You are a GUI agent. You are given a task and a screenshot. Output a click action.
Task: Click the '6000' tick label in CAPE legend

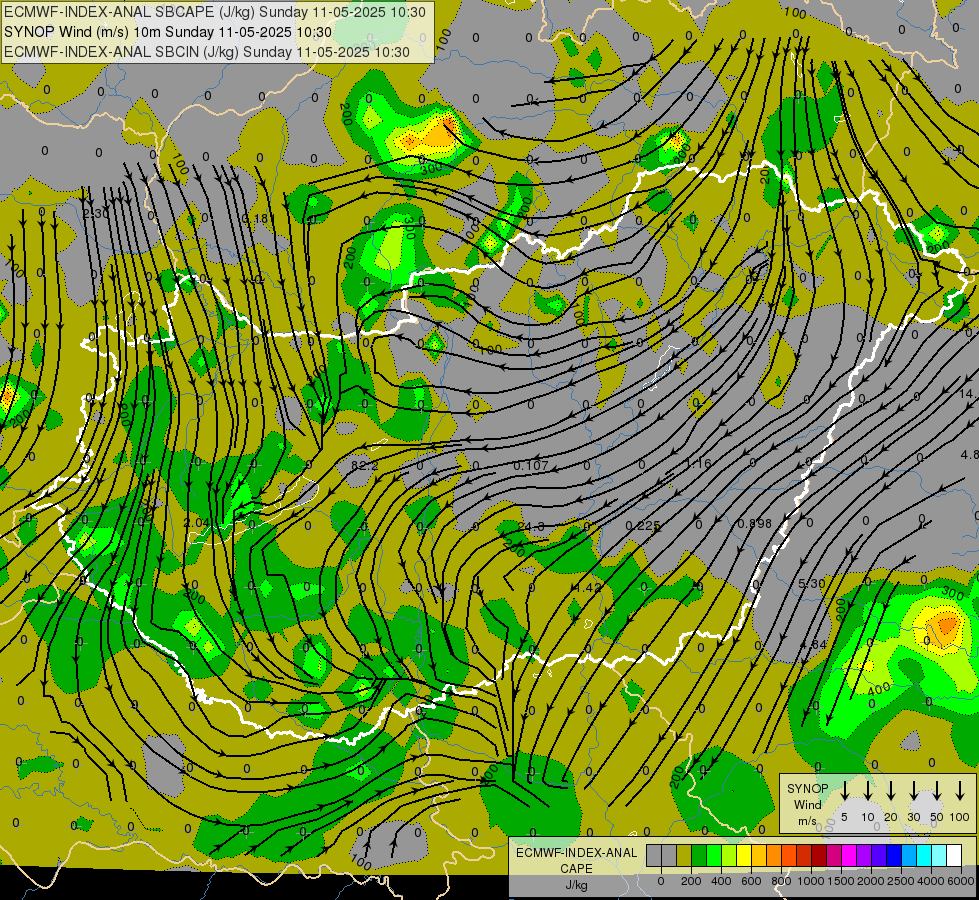(961, 881)
